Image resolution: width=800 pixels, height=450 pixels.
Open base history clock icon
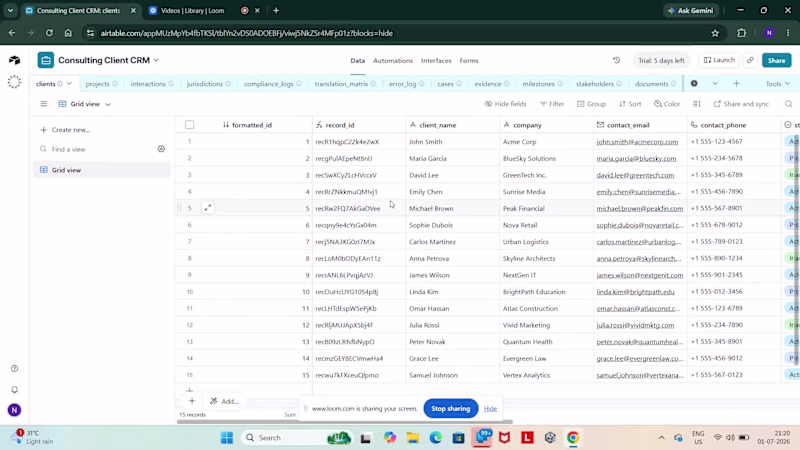pyautogui.click(x=616, y=60)
